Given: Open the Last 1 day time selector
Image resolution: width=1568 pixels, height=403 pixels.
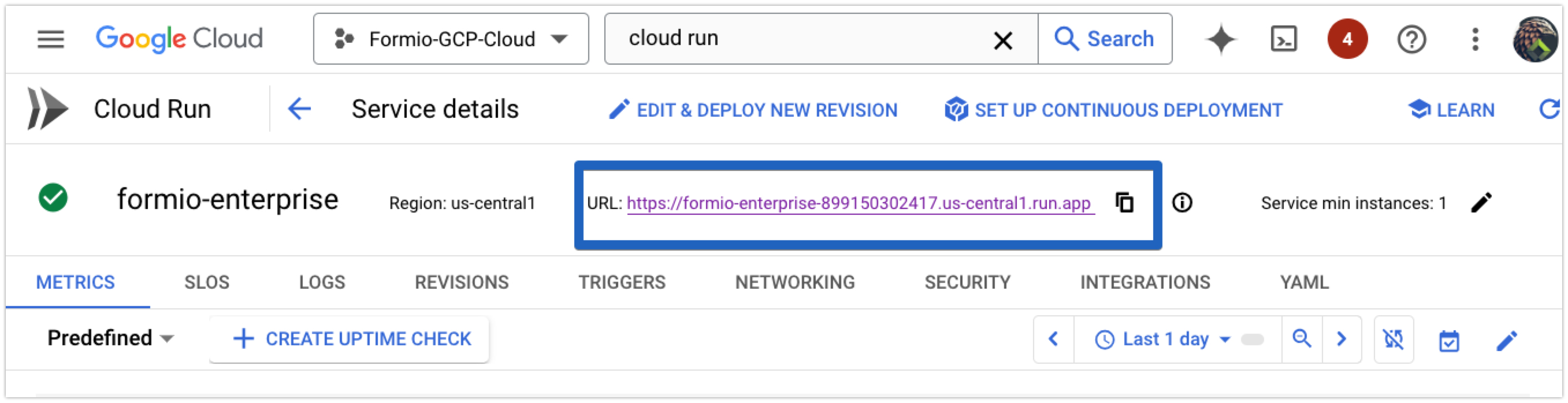Looking at the screenshot, I should click(1178, 339).
